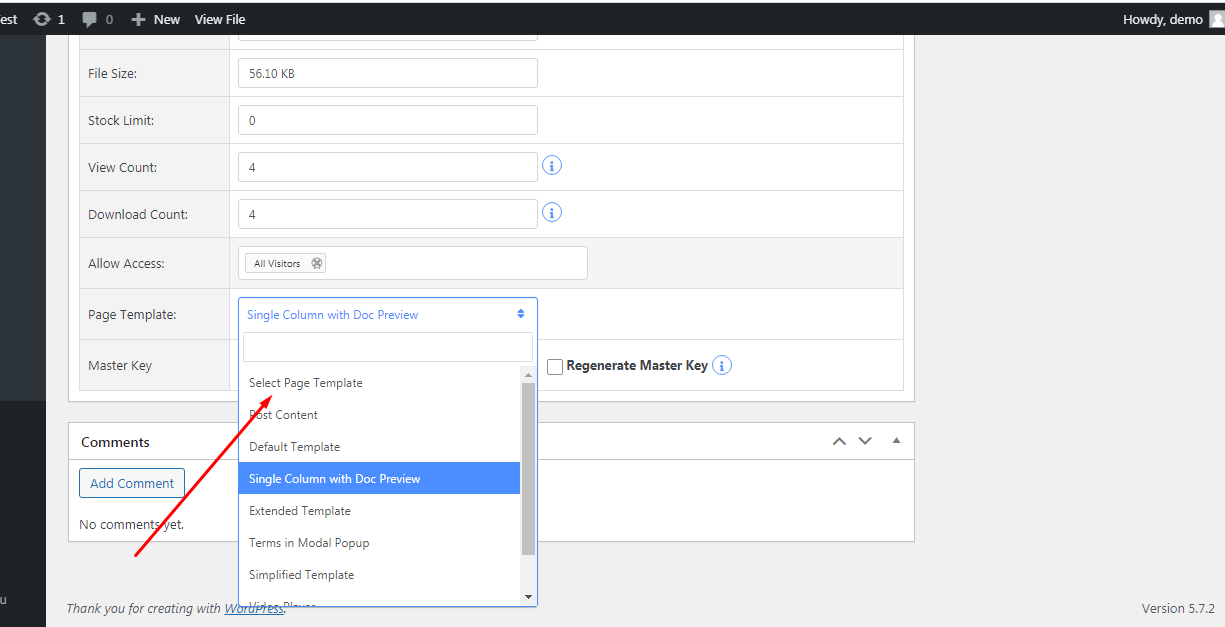The image size is (1225, 627).
Task: Remove the All Visitors access tag
Action: click(x=317, y=263)
